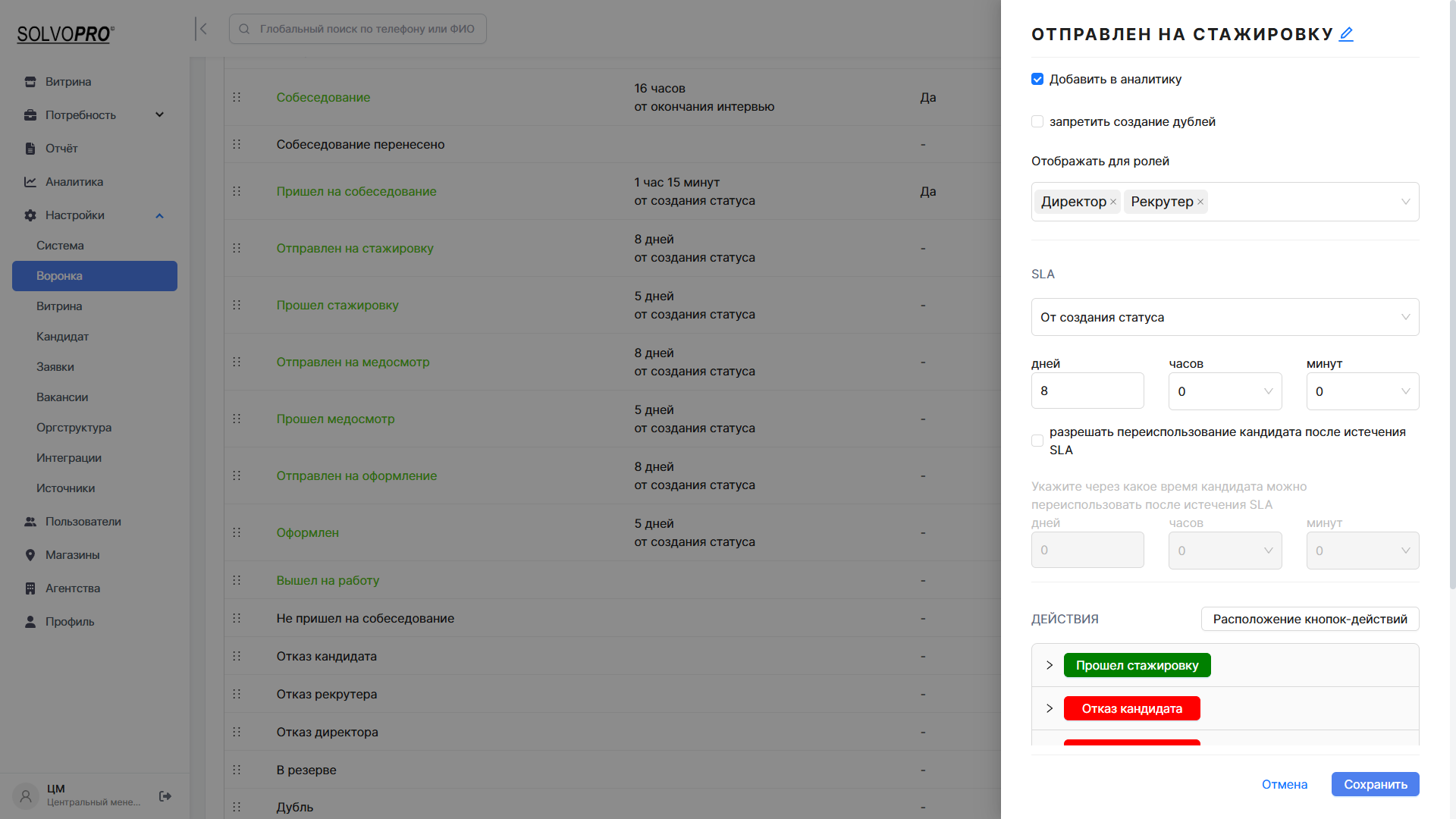Open the Аналитика section via chart icon

click(x=30, y=181)
